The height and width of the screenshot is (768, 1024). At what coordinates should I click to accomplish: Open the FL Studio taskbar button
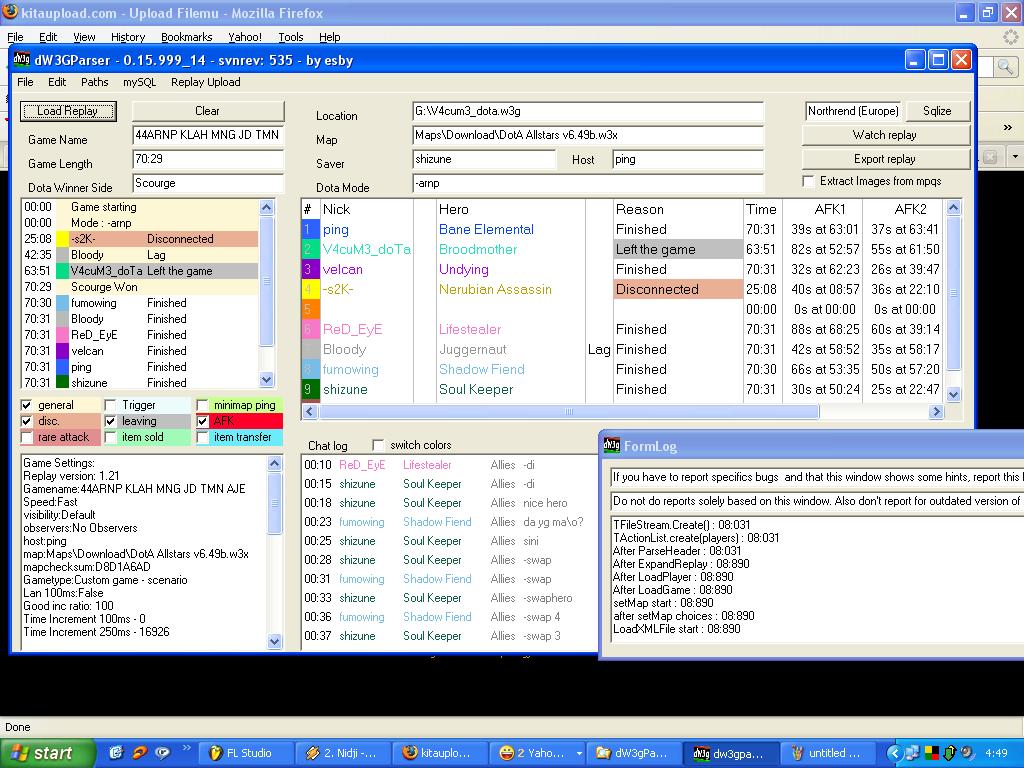click(245, 753)
